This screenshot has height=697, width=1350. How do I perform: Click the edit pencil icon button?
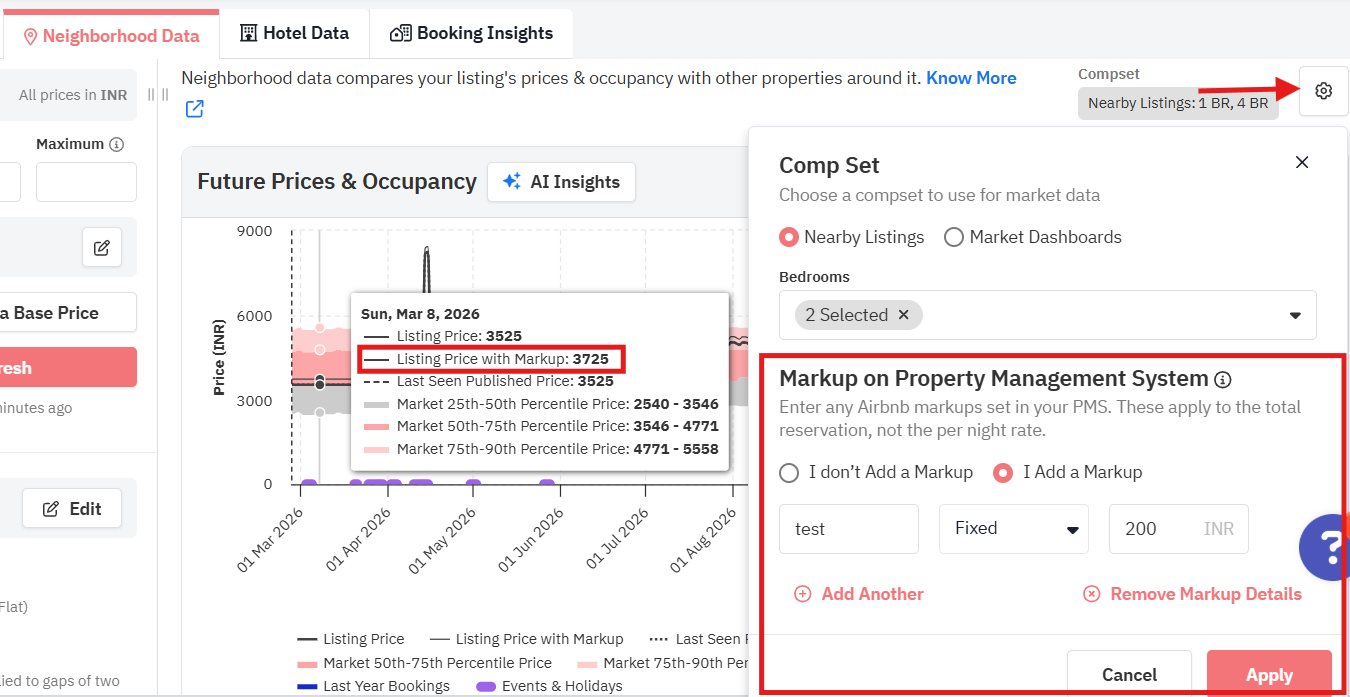coord(102,247)
